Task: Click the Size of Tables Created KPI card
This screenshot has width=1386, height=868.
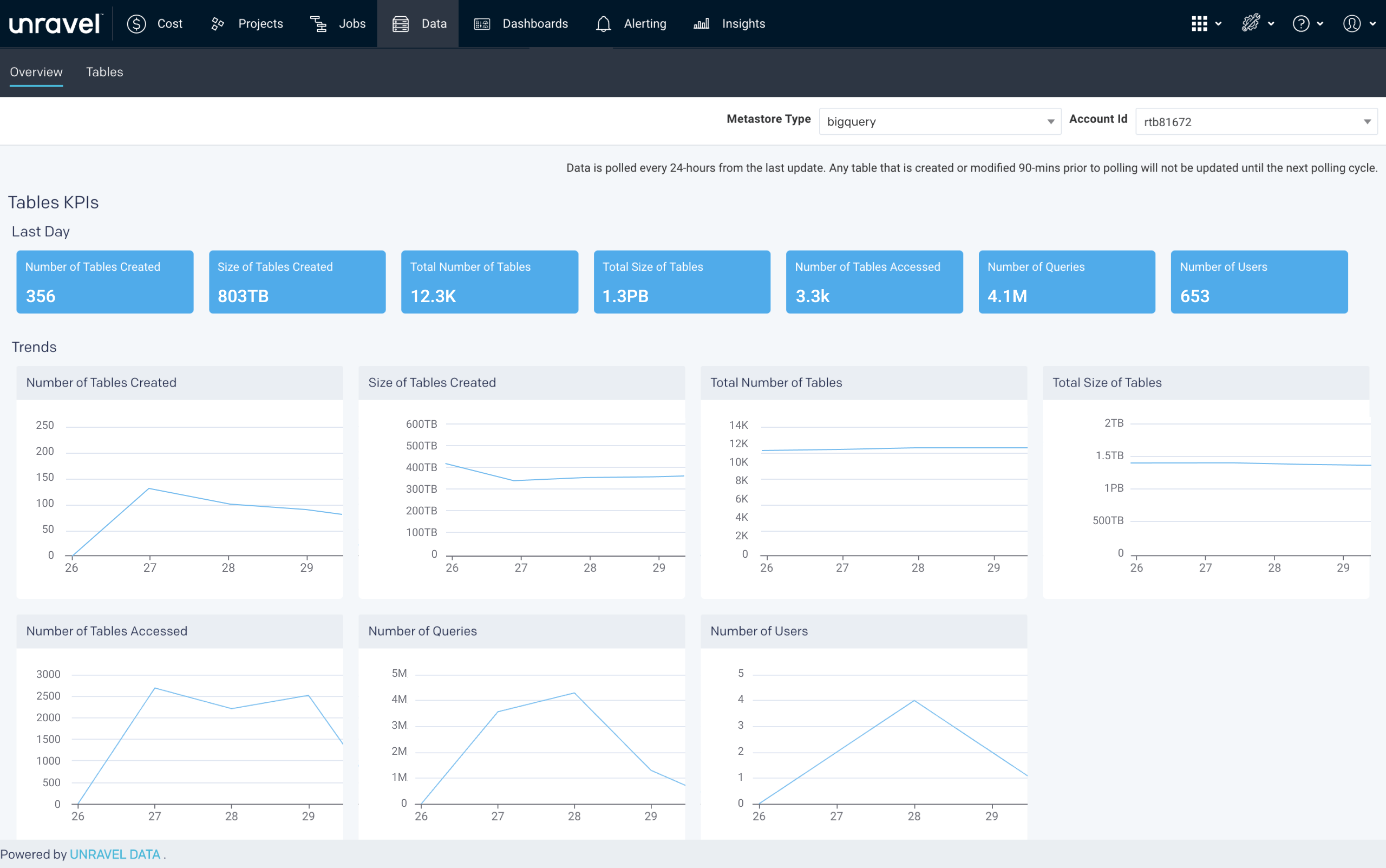Action: pos(297,282)
